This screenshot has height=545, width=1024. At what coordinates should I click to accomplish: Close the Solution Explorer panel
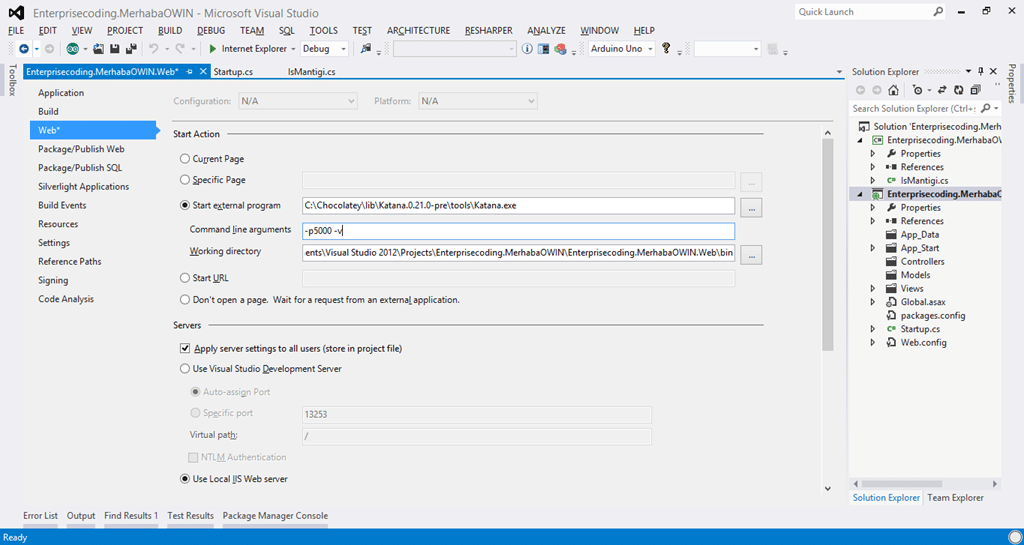point(993,71)
